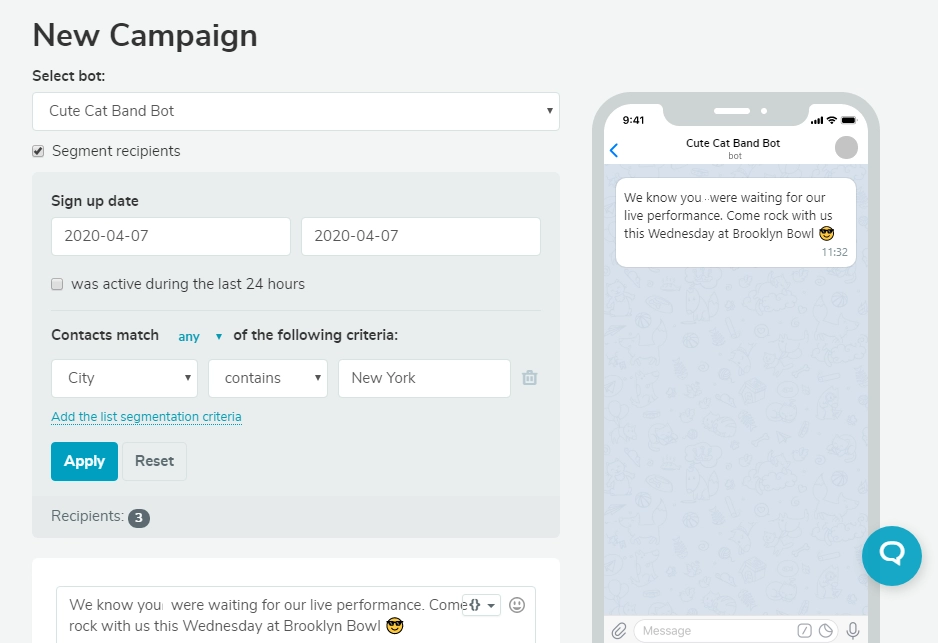Open the teal support chat widget
The image size is (938, 643).
click(891, 556)
